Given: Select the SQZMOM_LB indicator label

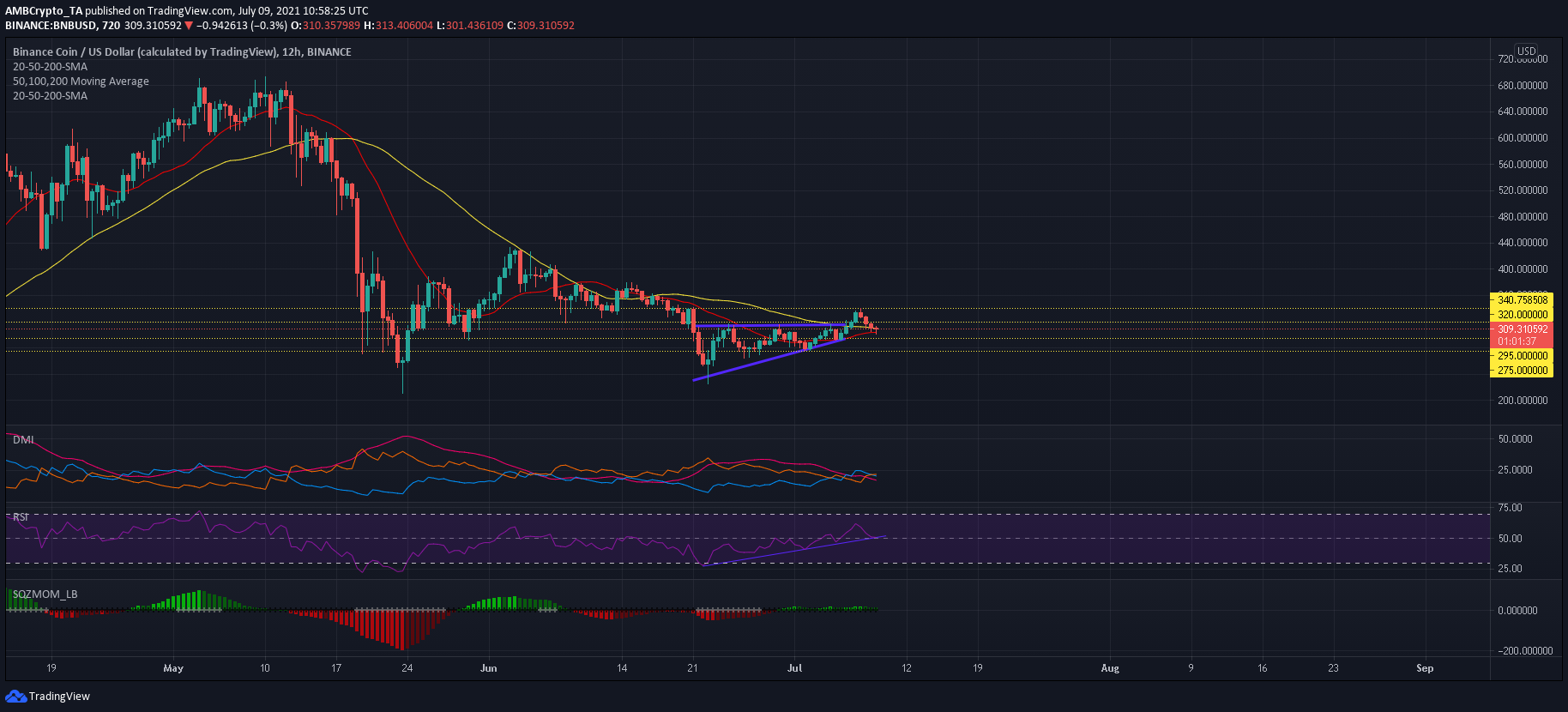Looking at the screenshot, I should (45, 594).
